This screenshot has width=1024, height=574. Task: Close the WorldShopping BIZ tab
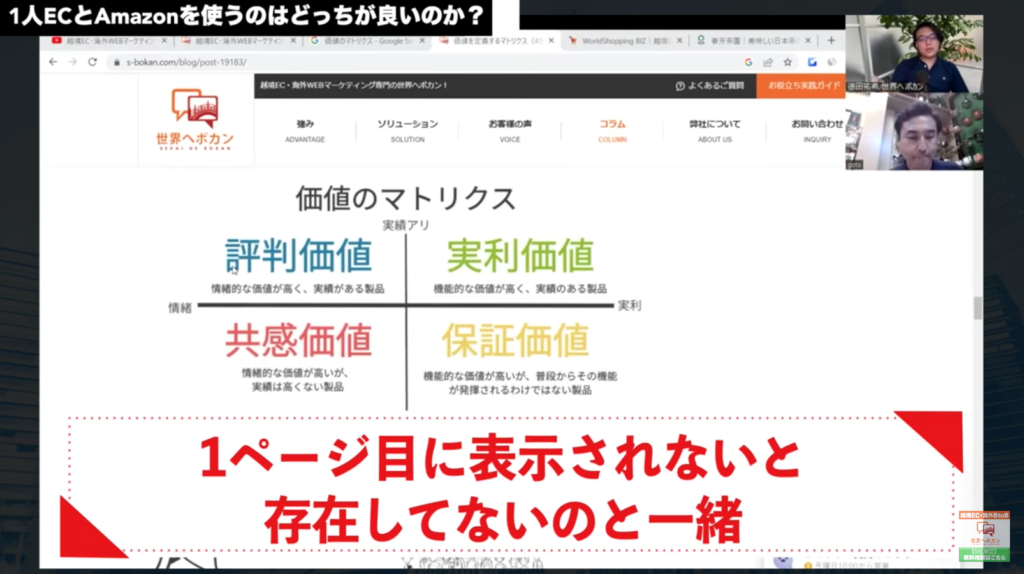pos(679,40)
